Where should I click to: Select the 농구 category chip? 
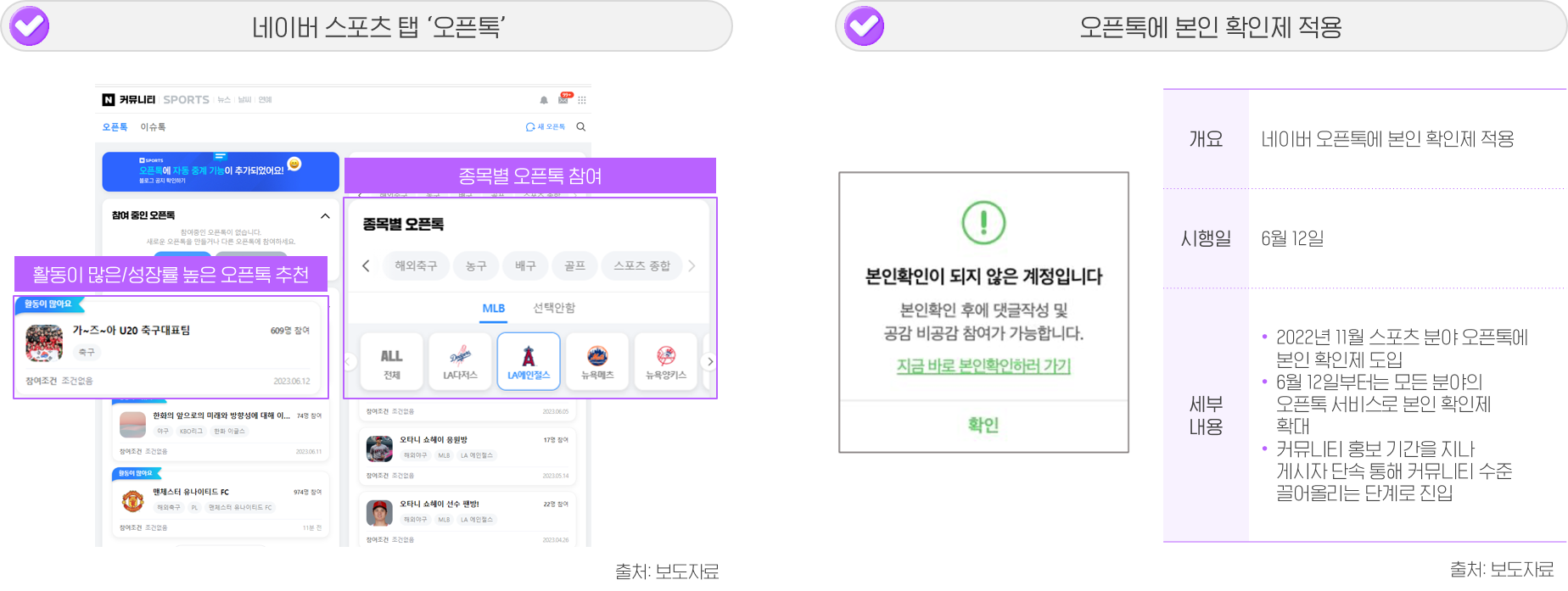476,265
